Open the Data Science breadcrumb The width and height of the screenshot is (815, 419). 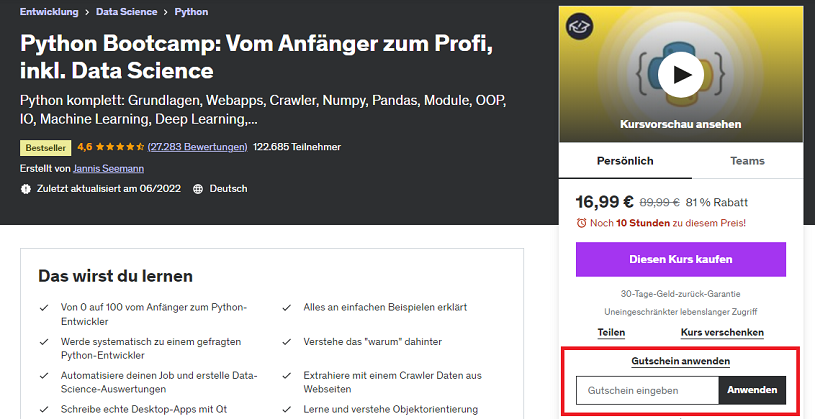[x=126, y=13]
